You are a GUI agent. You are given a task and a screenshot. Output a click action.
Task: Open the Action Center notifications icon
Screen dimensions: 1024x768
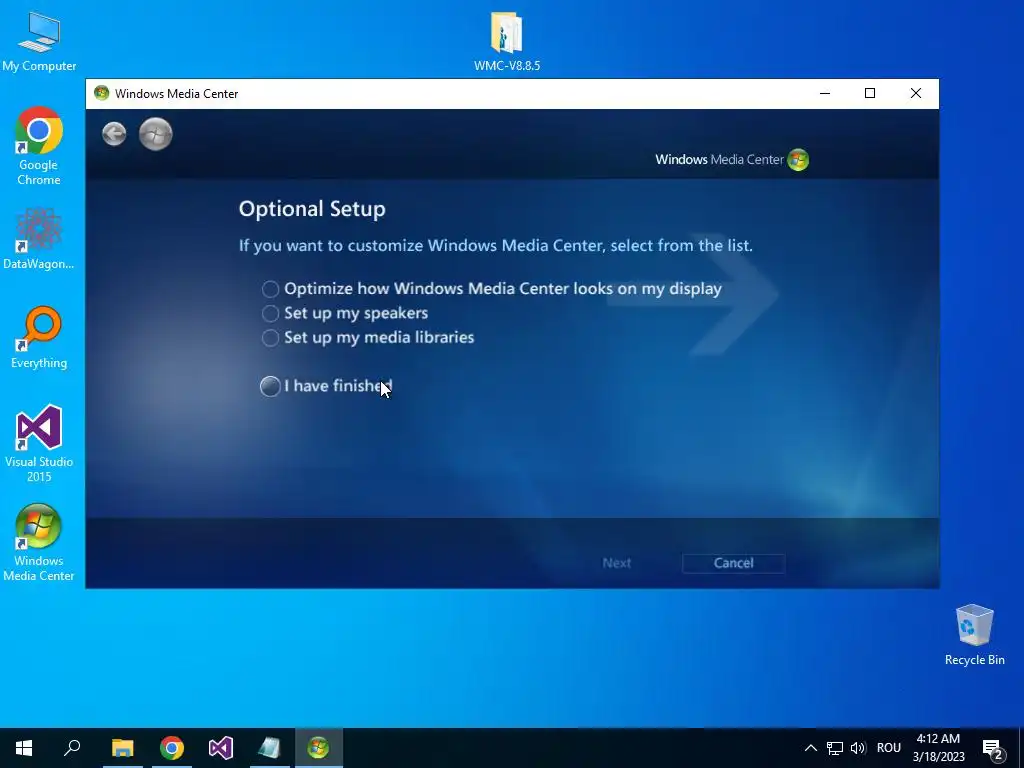(x=993, y=750)
